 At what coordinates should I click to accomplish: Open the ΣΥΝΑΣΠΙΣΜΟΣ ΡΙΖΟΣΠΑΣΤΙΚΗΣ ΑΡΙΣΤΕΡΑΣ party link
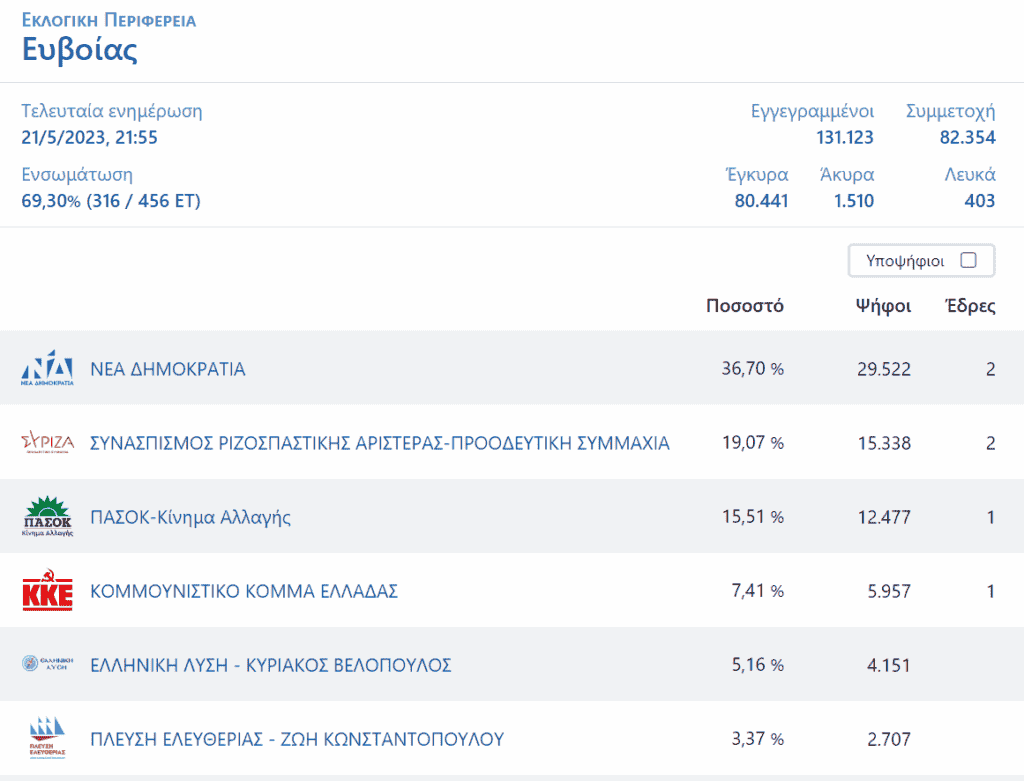point(380,443)
